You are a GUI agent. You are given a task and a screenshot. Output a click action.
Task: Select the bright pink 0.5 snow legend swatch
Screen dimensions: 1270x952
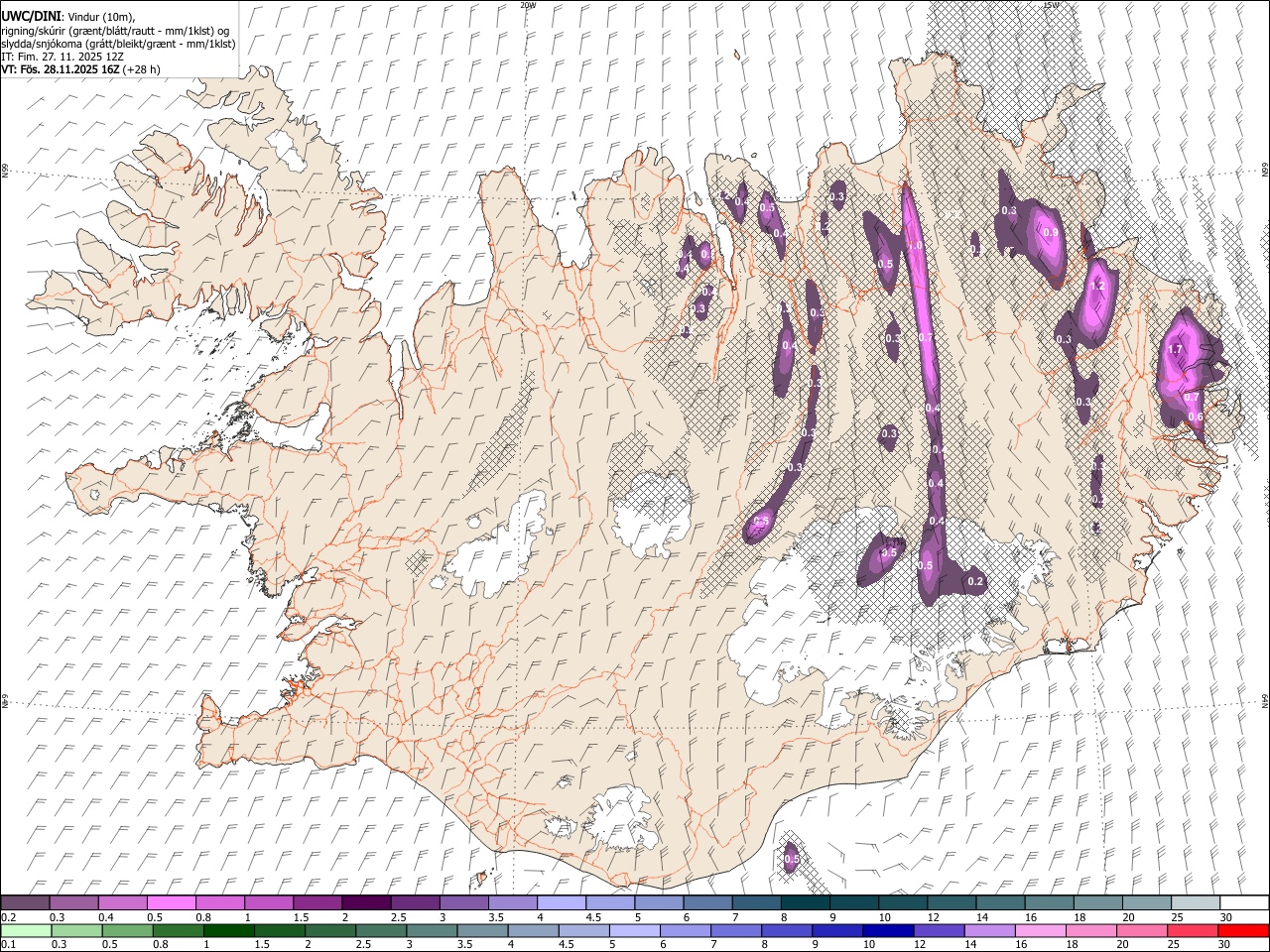coord(171,902)
